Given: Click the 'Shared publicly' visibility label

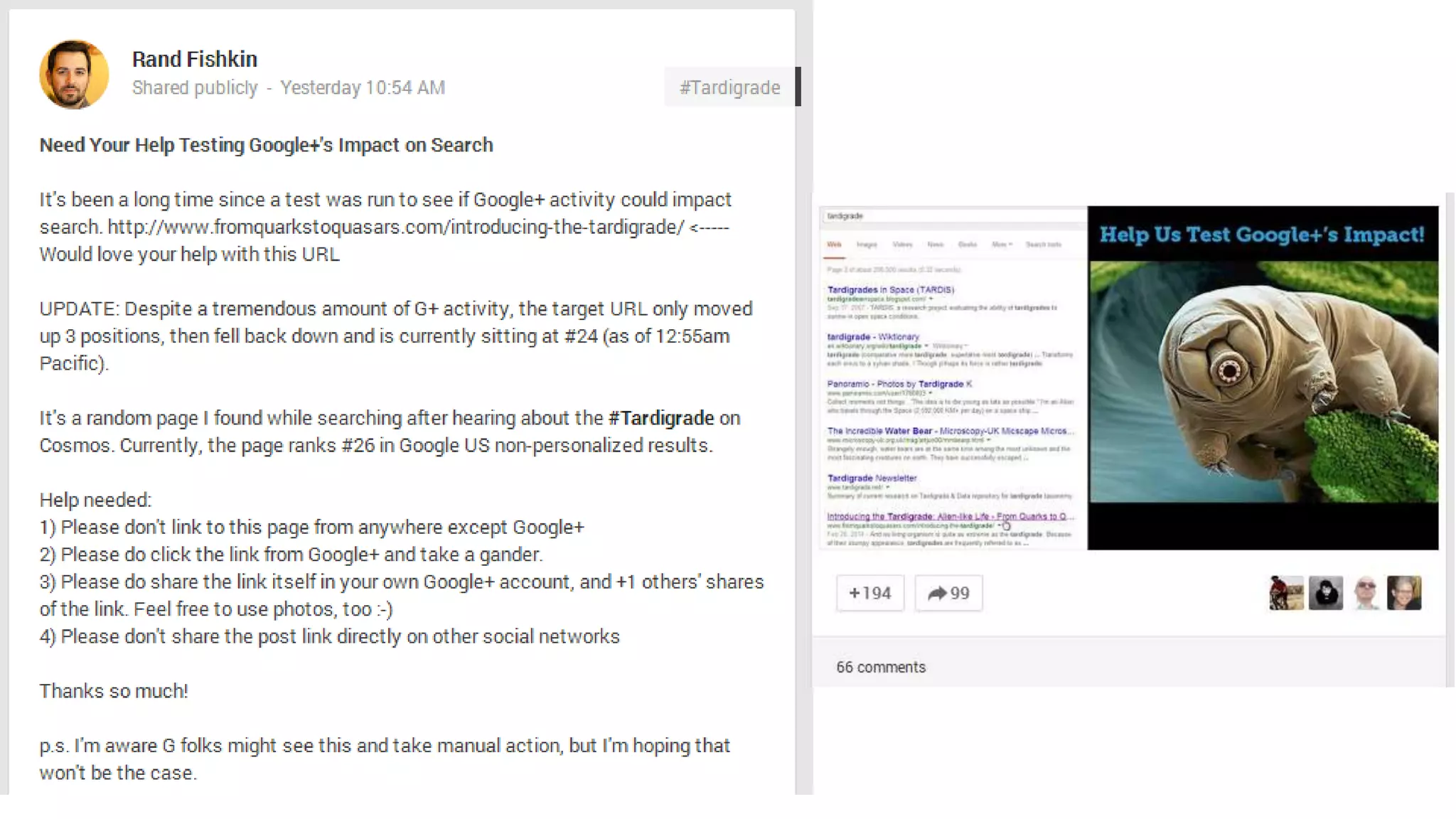Looking at the screenshot, I should tap(194, 87).
